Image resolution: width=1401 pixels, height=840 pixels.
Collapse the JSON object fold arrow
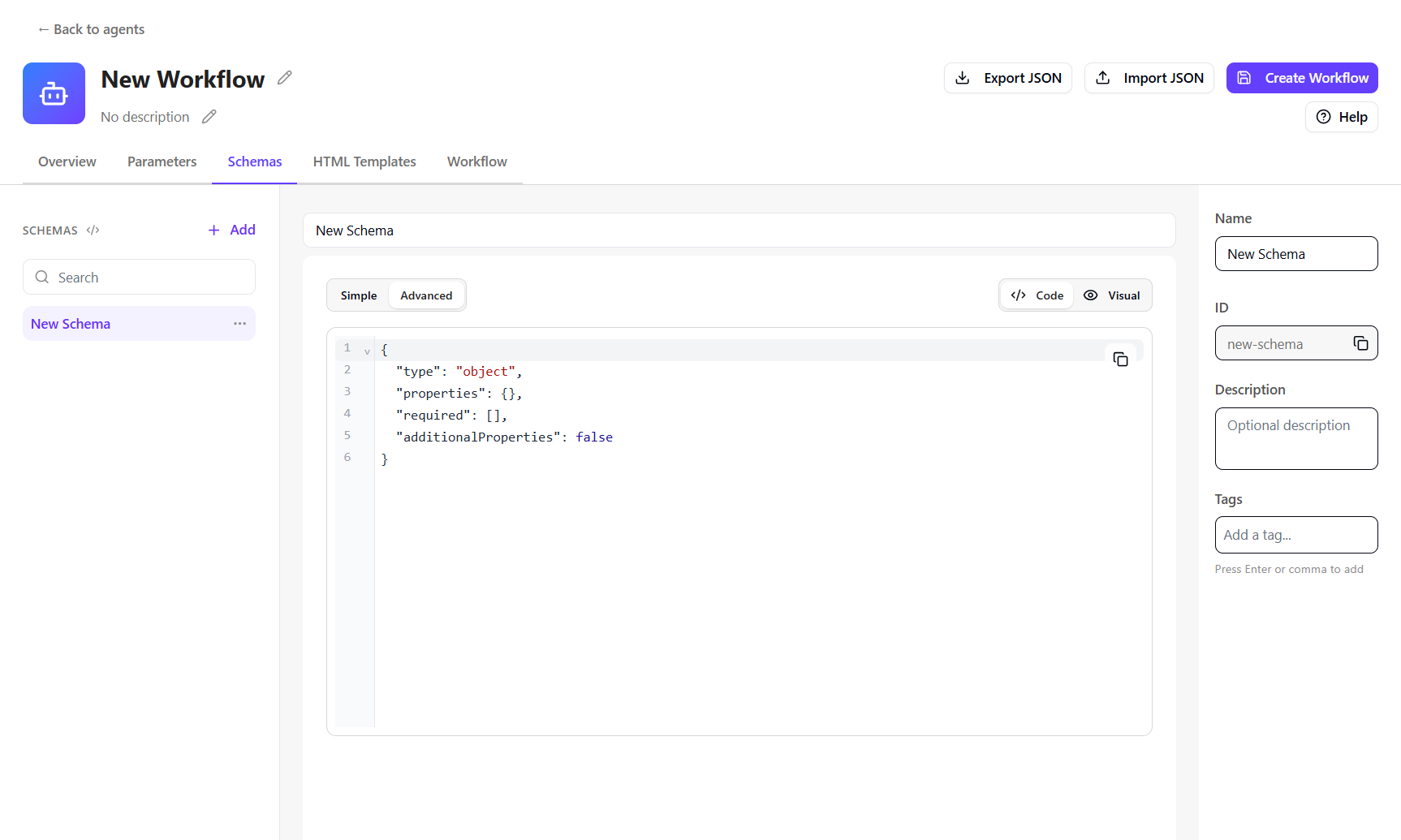coord(367,351)
